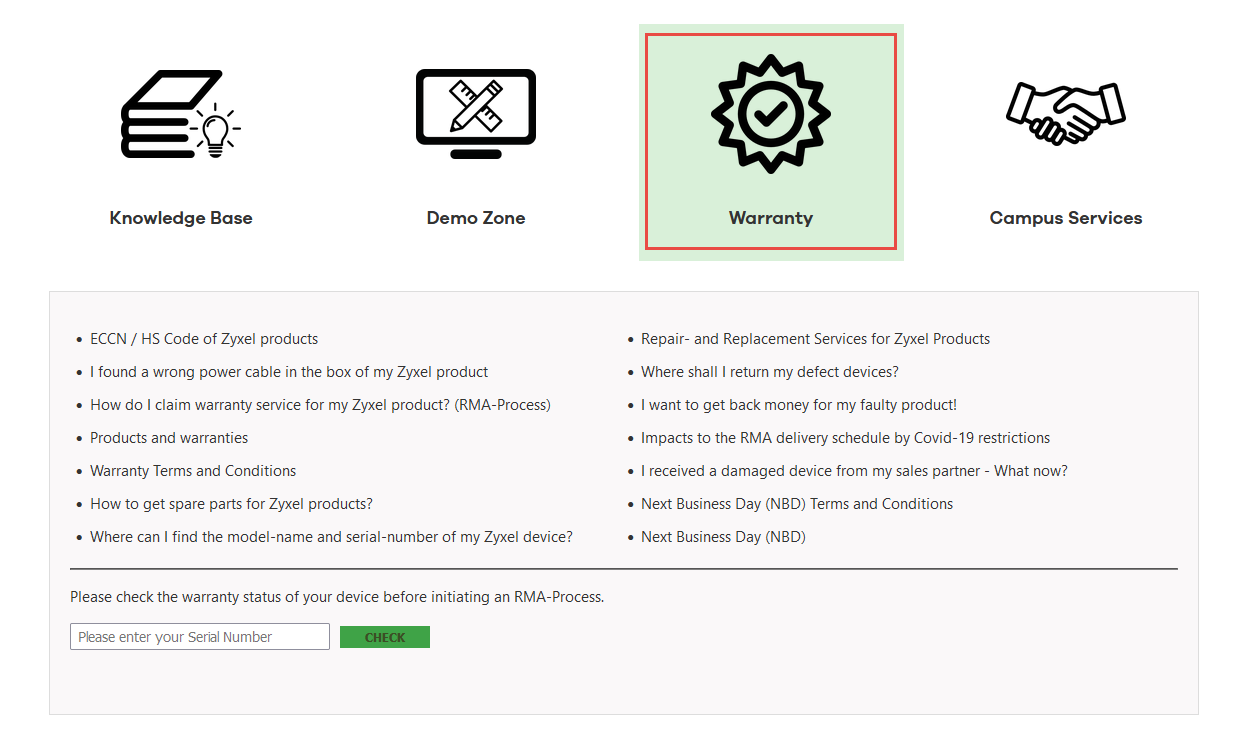Open Repair- and Replacement Services article

coord(815,339)
